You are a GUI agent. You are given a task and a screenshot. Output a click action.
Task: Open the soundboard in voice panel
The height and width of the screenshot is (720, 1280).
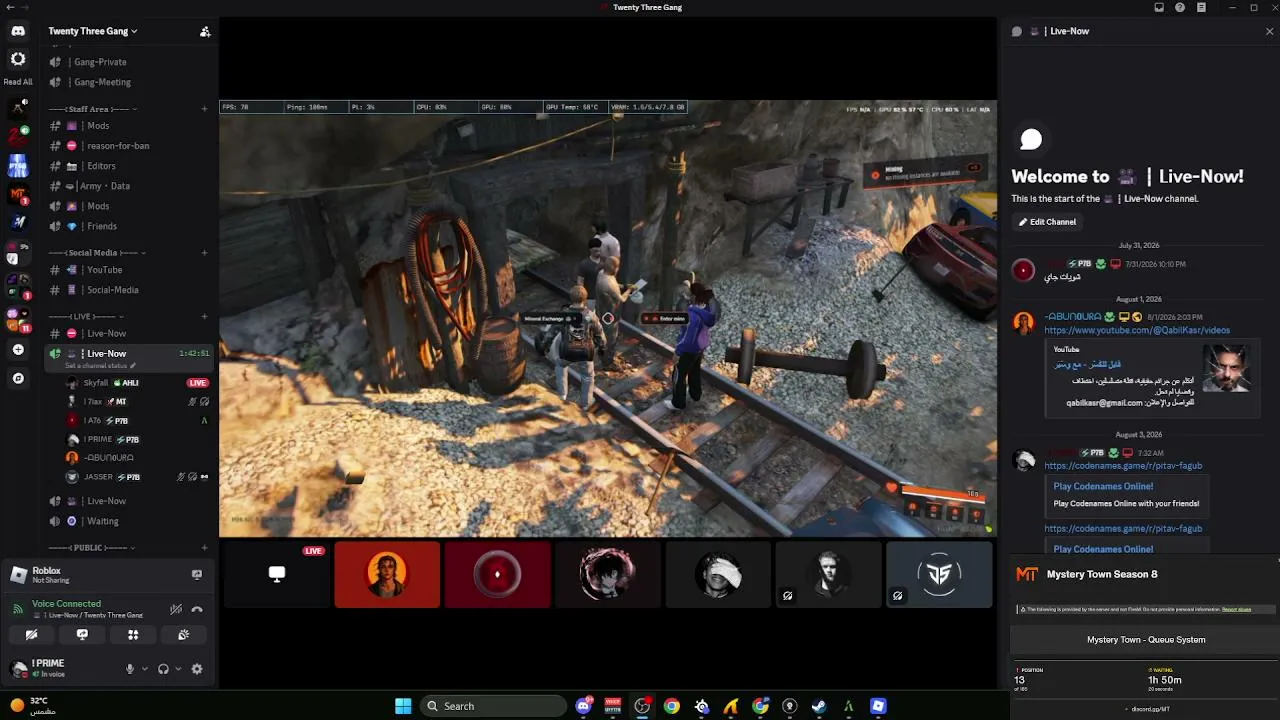[183, 635]
